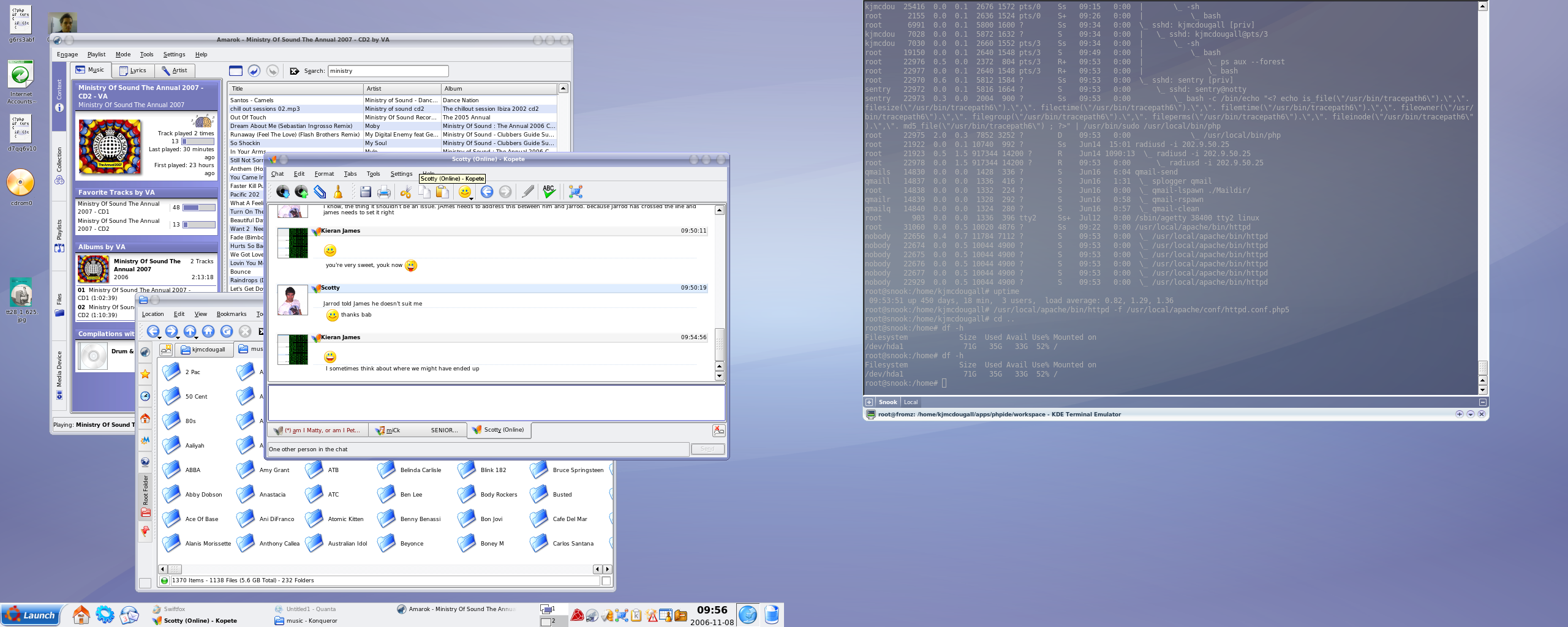
Task: Click the Kopete save chat icon
Action: 366,192
